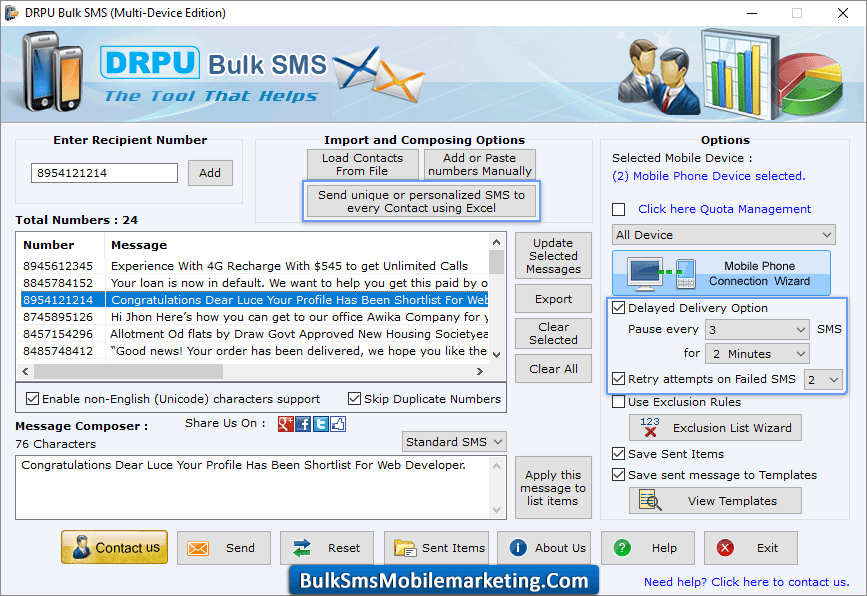Click the Twitter share icon
This screenshot has width=867, height=596.
click(x=321, y=424)
